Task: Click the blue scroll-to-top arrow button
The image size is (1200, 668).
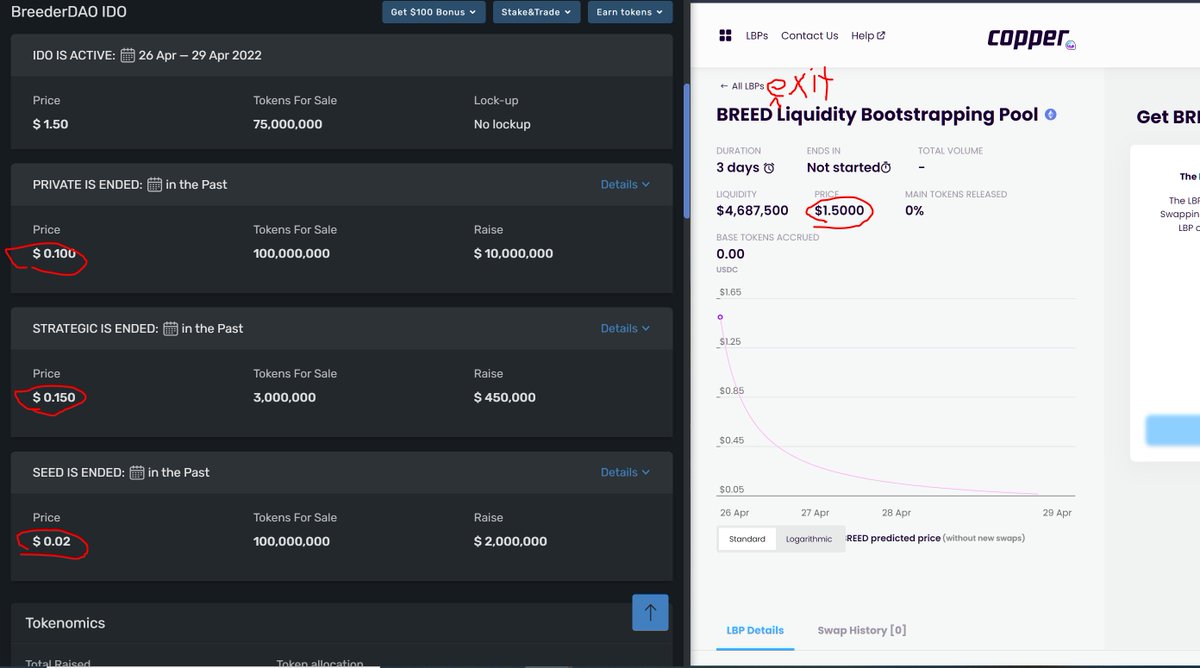Action: pyautogui.click(x=650, y=612)
